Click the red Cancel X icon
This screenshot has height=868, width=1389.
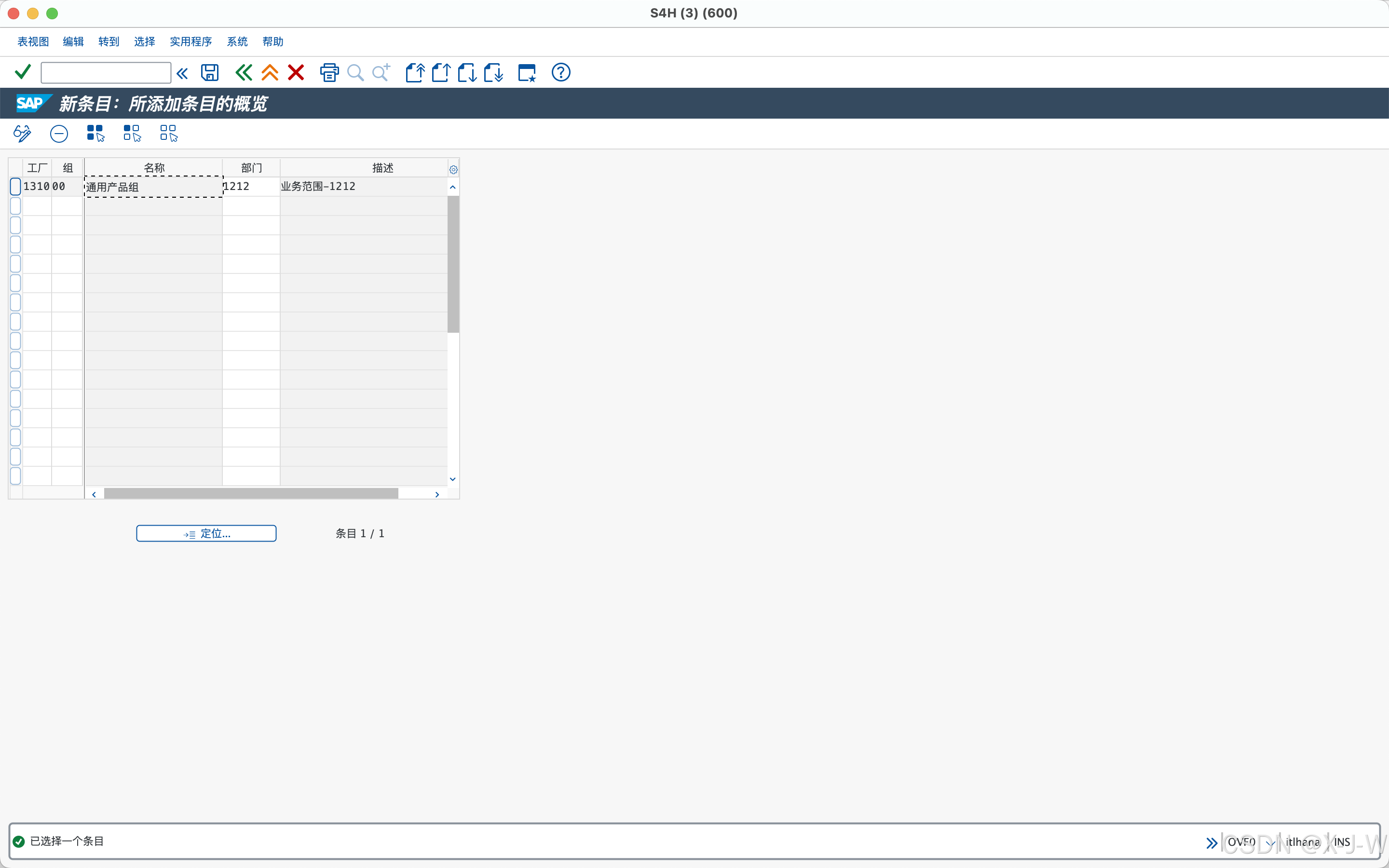pyautogui.click(x=296, y=73)
